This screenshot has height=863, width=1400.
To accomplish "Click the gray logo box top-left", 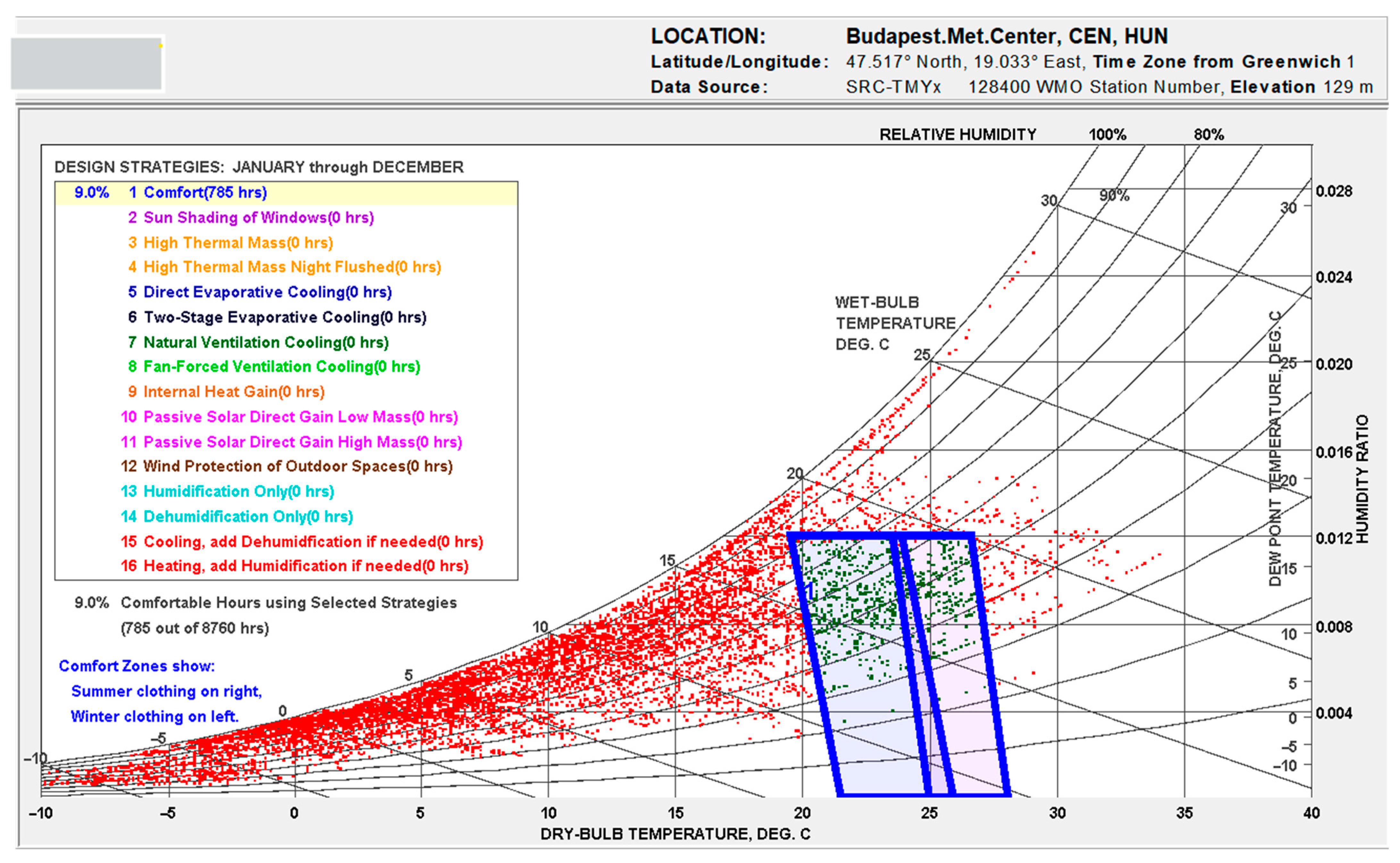I will 87,64.
